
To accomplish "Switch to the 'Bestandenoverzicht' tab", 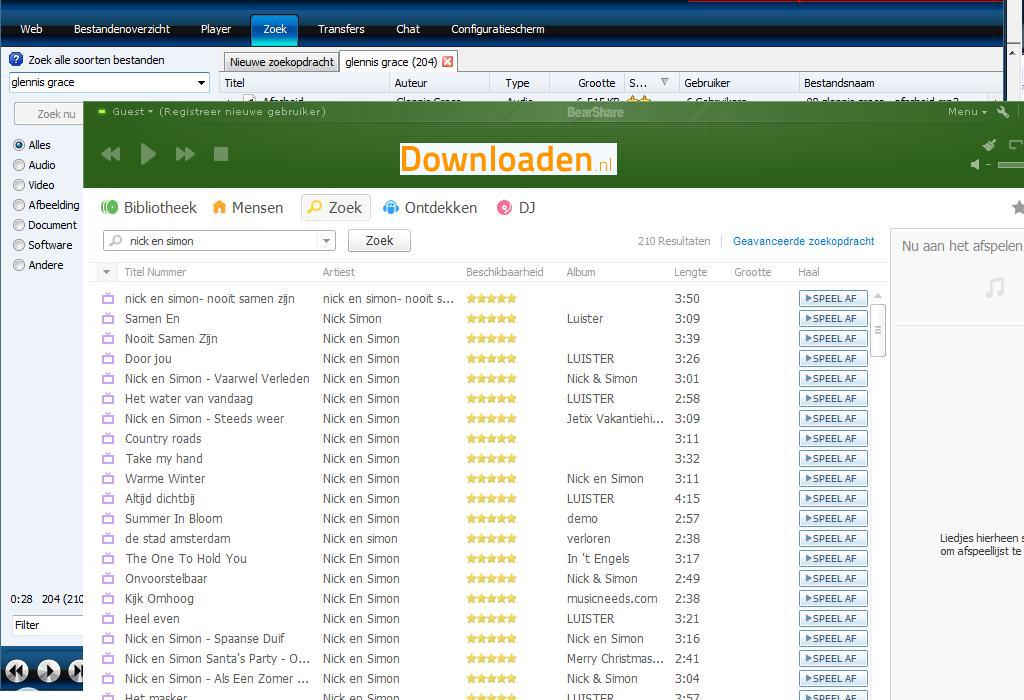I will 121,29.
